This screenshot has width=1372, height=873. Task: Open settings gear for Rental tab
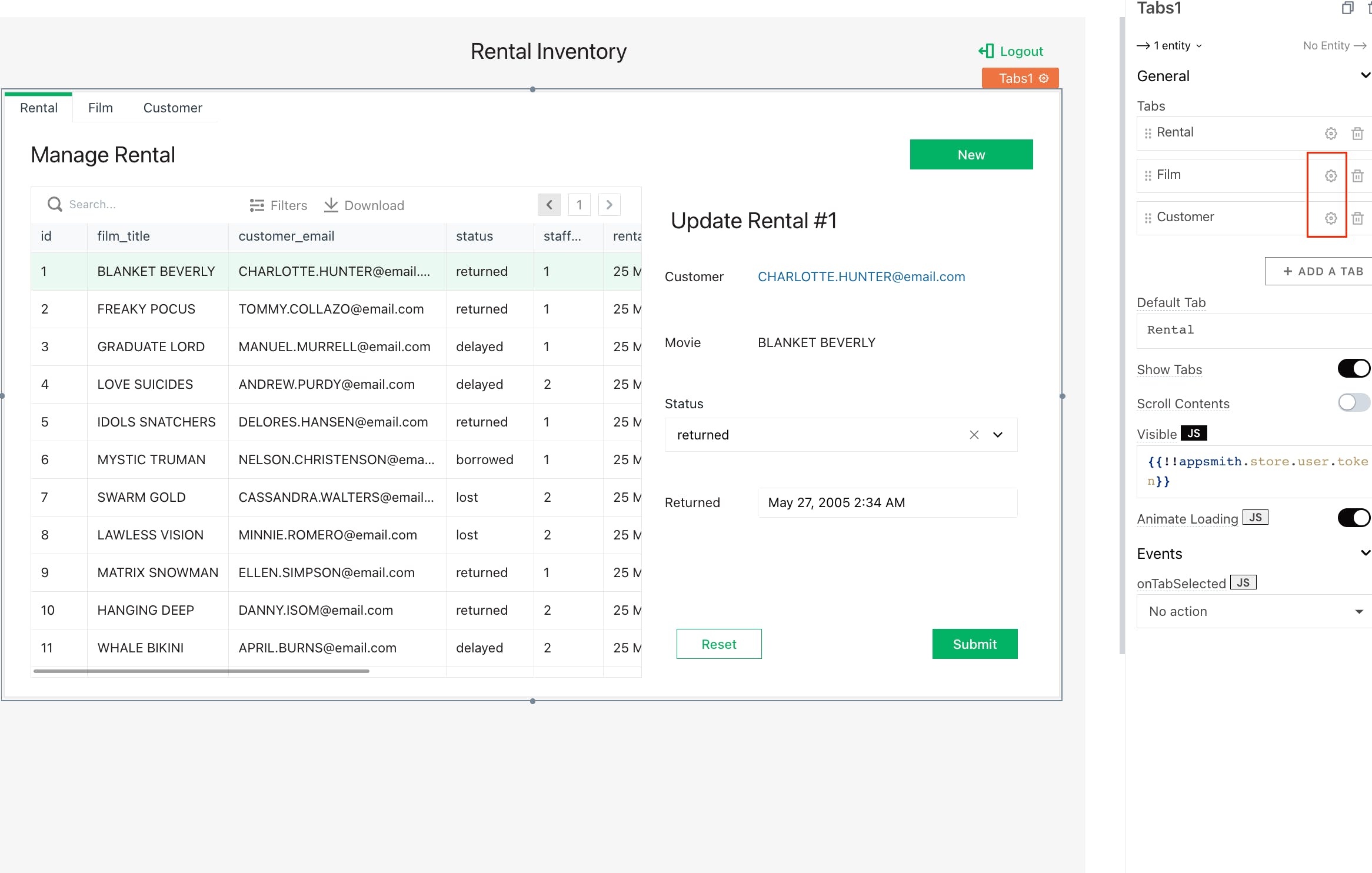1330,134
